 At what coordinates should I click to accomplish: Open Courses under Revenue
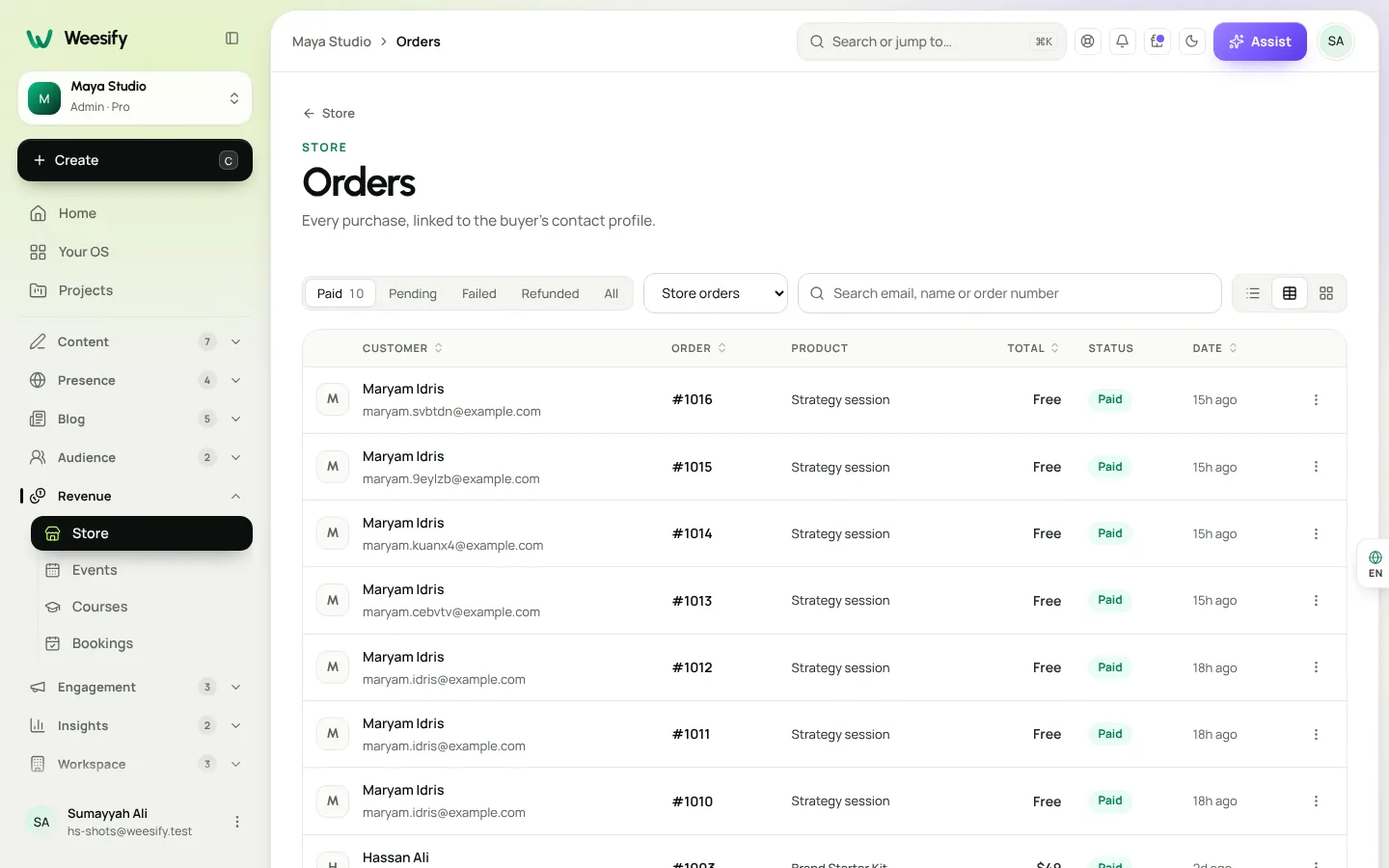click(142, 607)
